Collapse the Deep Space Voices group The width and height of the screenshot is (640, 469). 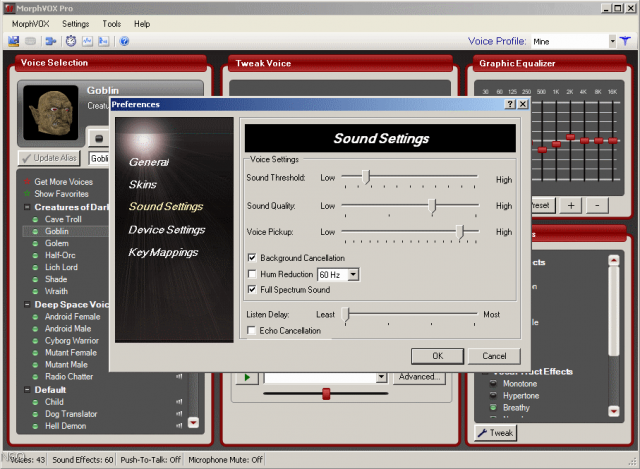pos(27,305)
